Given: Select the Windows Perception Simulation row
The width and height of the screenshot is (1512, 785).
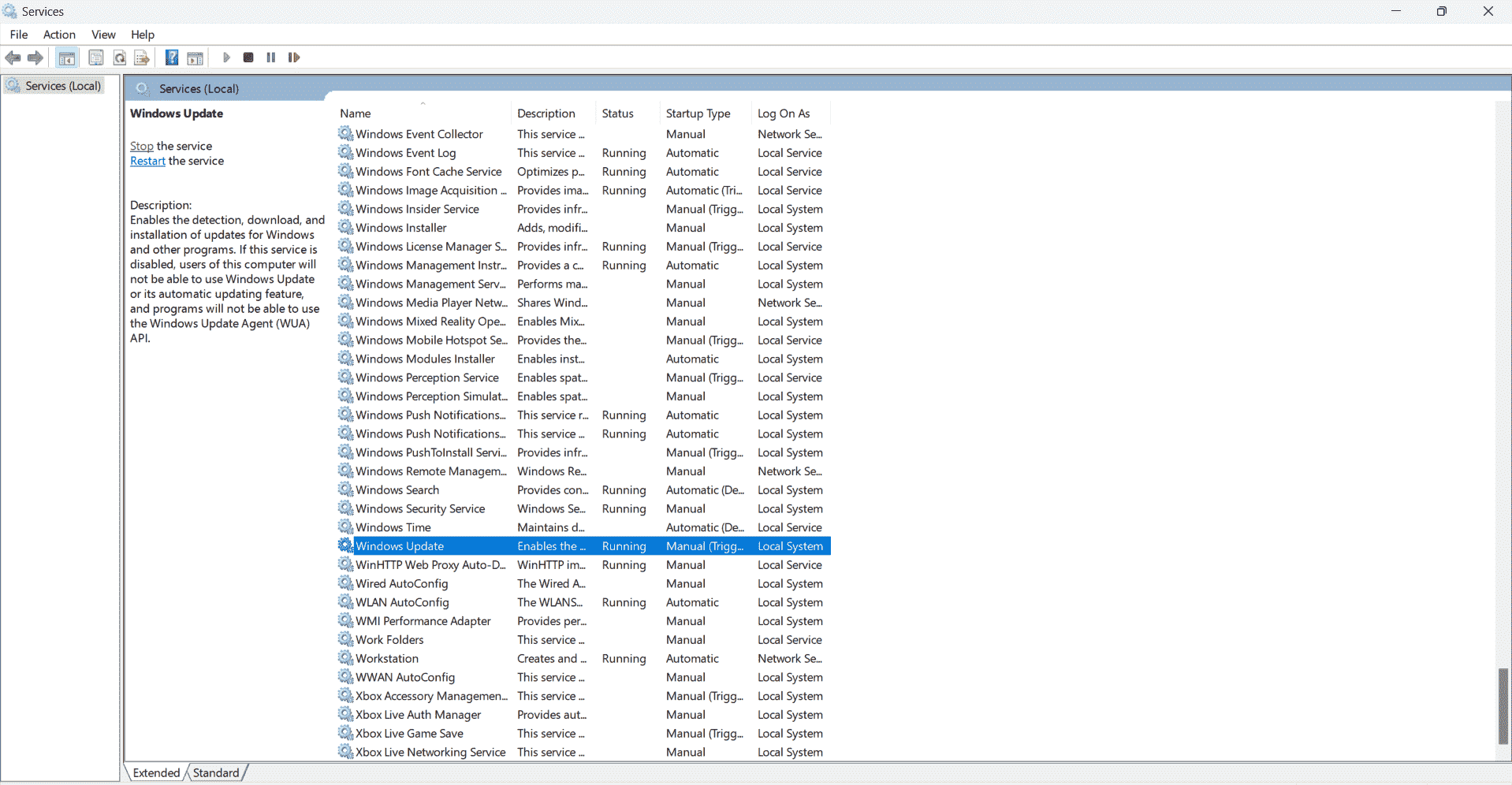Looking at the screenshot, I should (583, 396).
